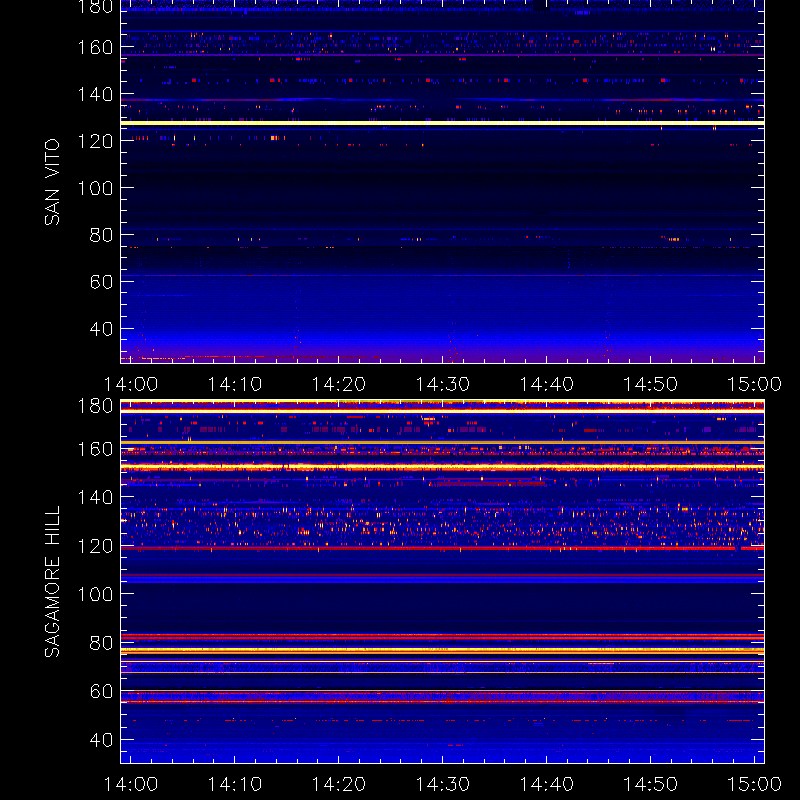Select the 80 tick label on Sagamore Hill plot
Screen dimensions: 800x800
coord(102,643)
